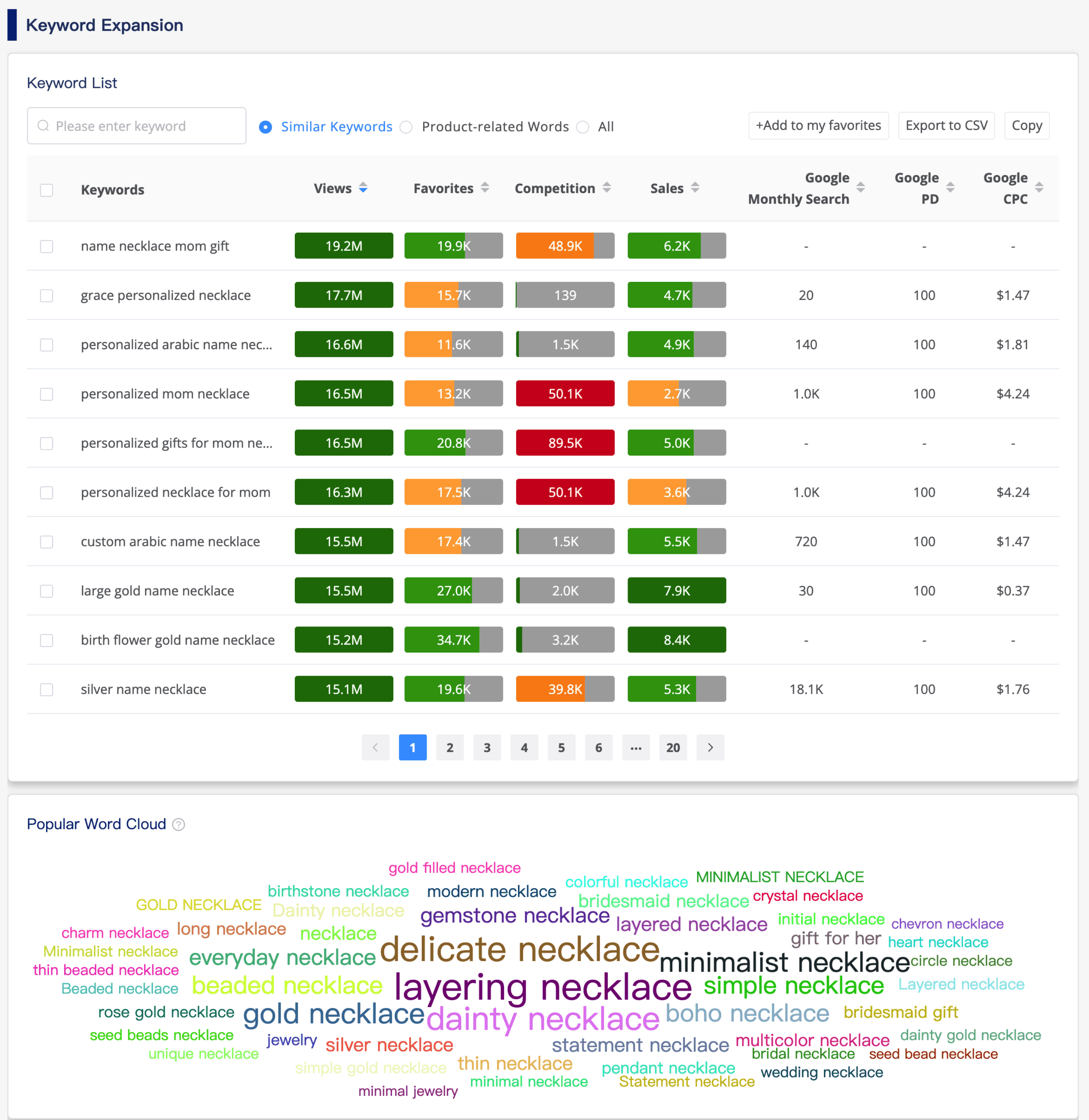Select the Product-related Words radio button
This screenshot has height=1120, width=1089.
click(406, 127)
